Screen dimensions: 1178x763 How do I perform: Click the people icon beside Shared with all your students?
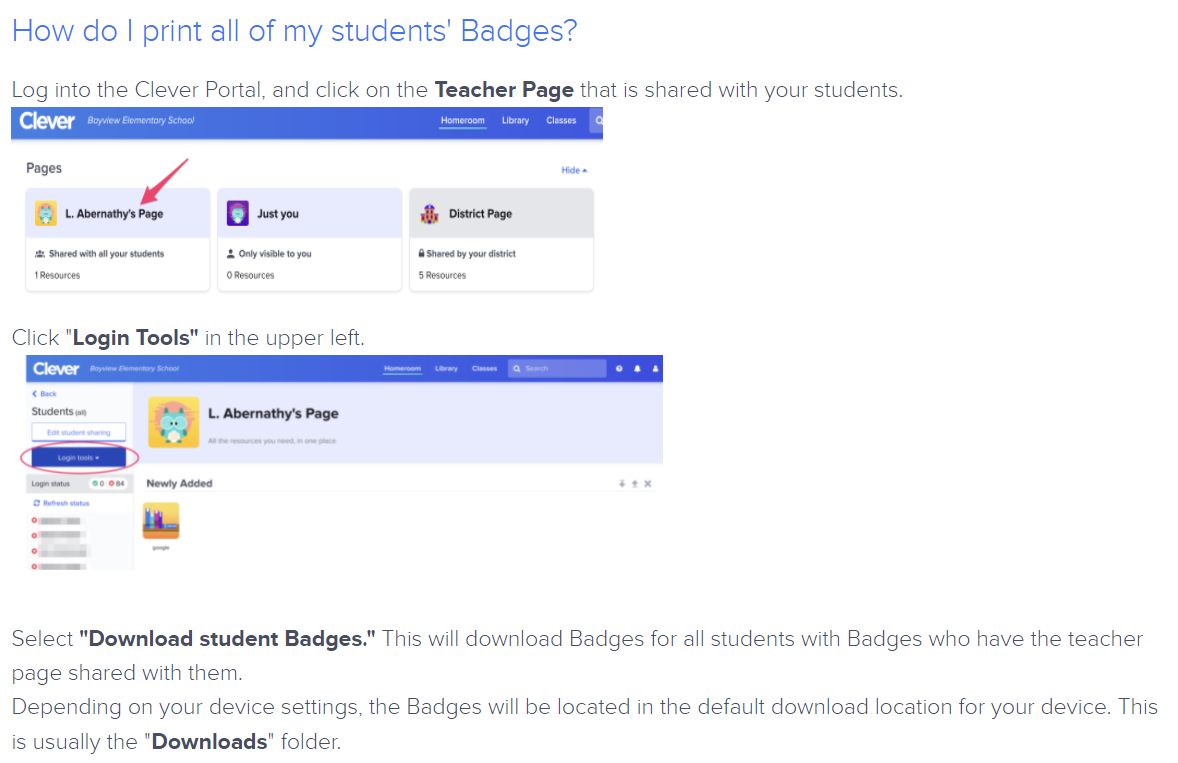pos(40,254)
